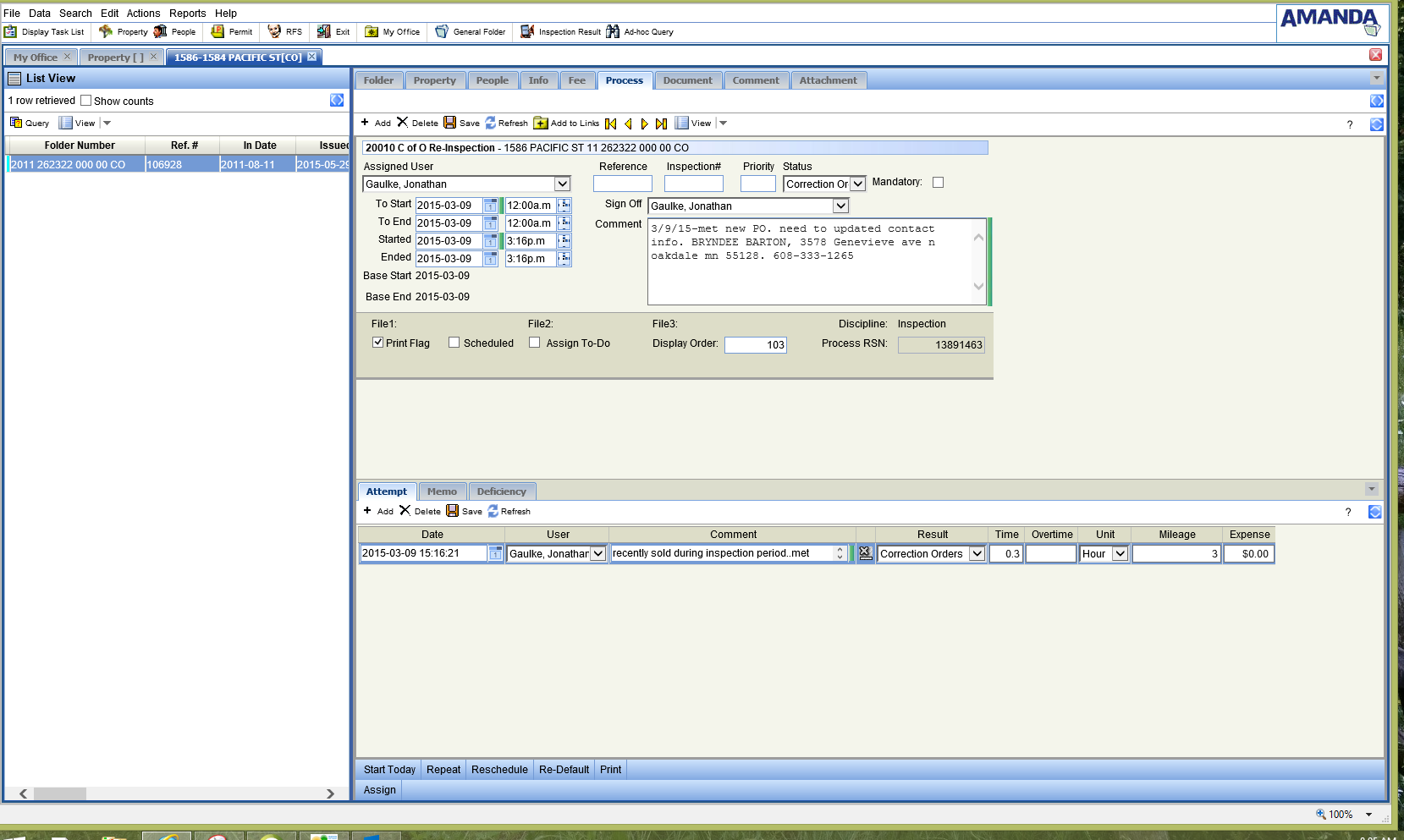Switch to the Document tab

[x=687, y=80]
